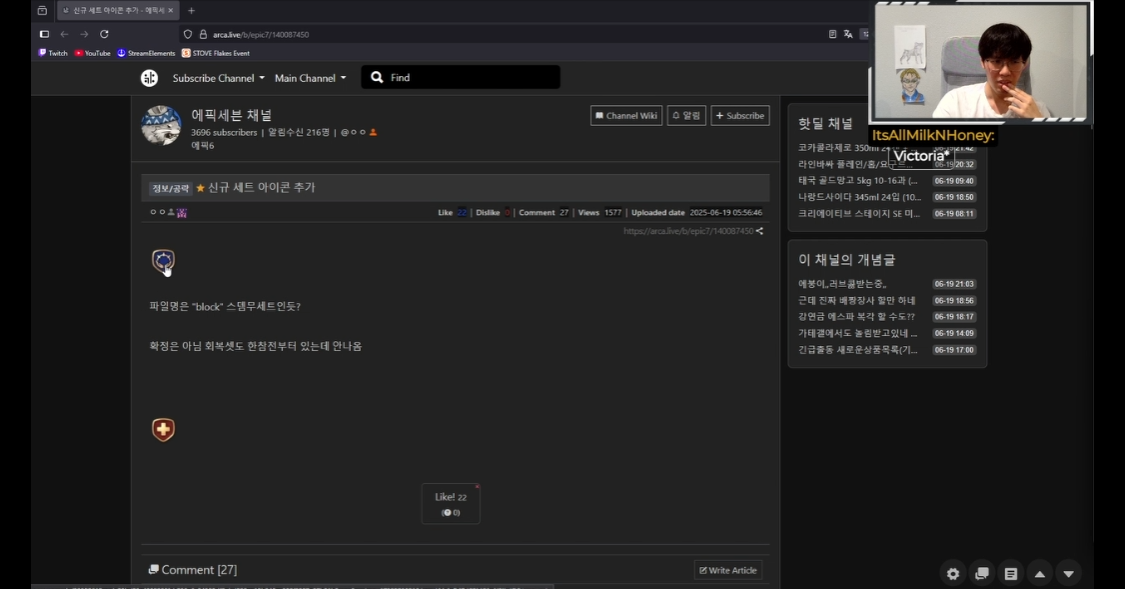Screen dimensions: 1125x589
Task: Open best post 강연금 에스파 복각 할 수도??
Action: pos(856,316)
